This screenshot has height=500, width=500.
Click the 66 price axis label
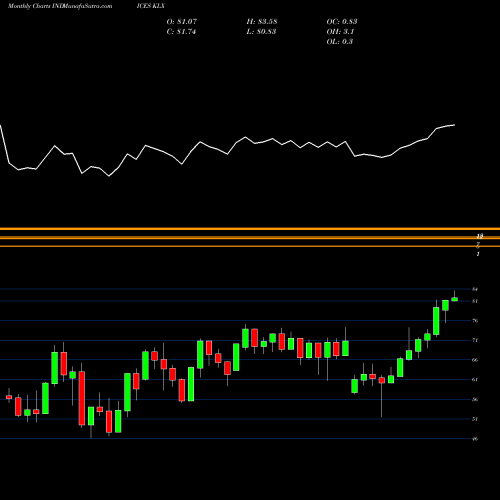[x=475, y=360]
